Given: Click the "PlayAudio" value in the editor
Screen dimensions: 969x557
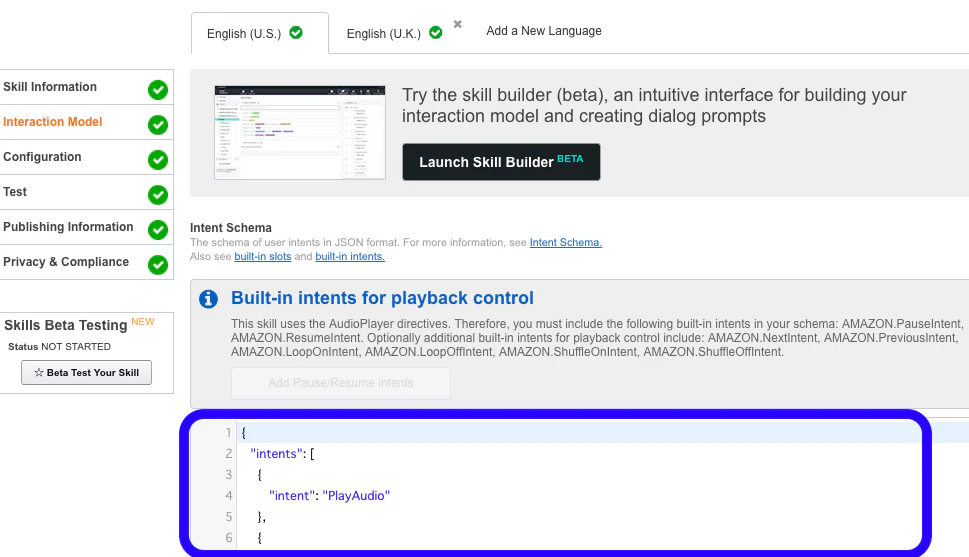Looking at the screenshot, I should pyautogui.click(x=356, y=496).
